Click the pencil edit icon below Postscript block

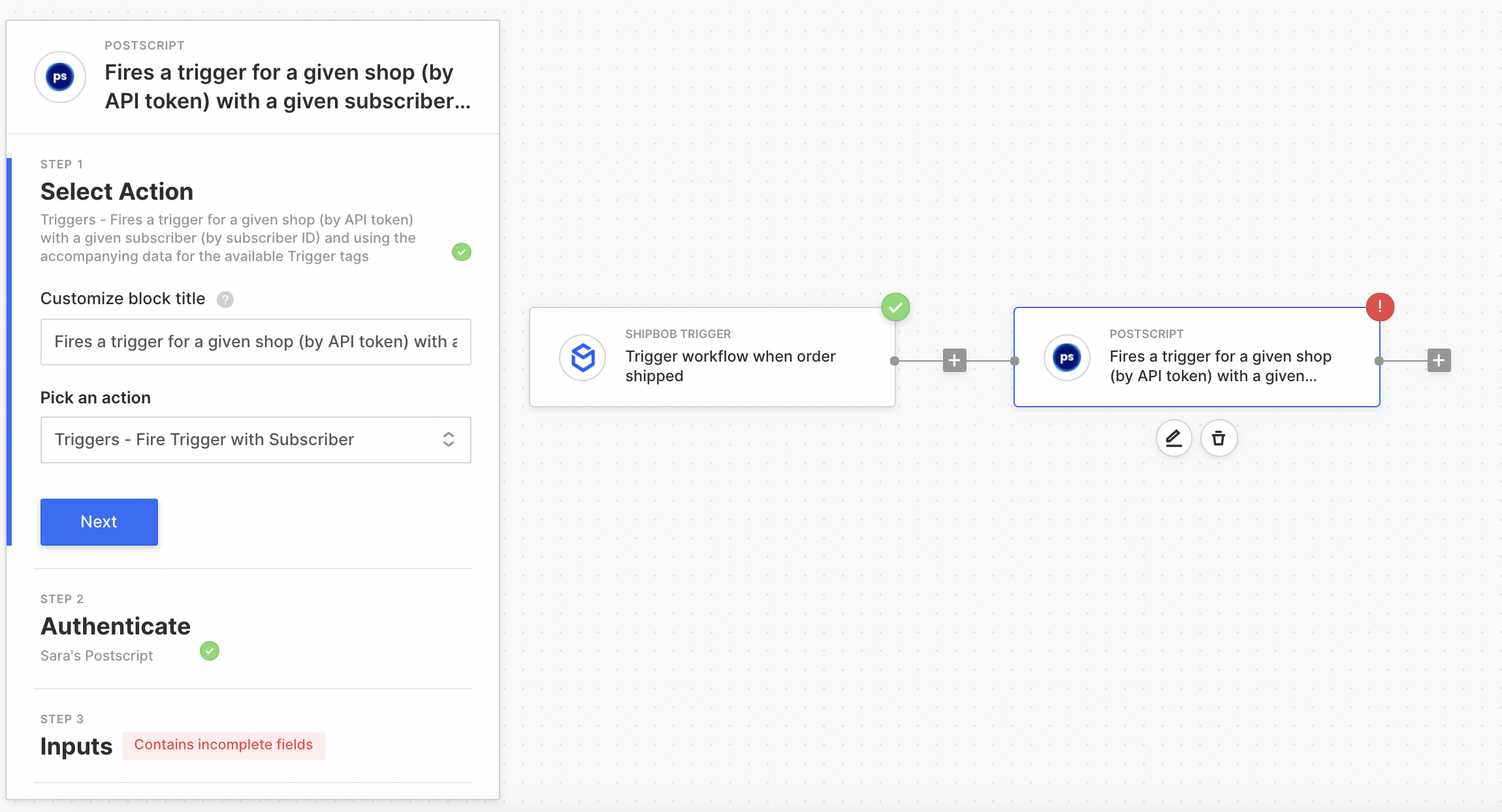[1174, 438]
